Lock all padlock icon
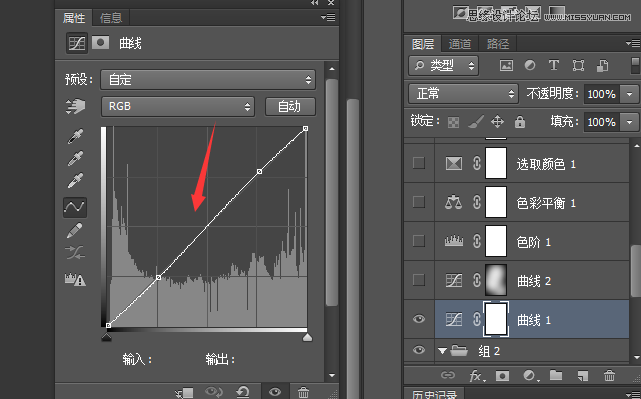Screen dimensions: 641x399 520,121
